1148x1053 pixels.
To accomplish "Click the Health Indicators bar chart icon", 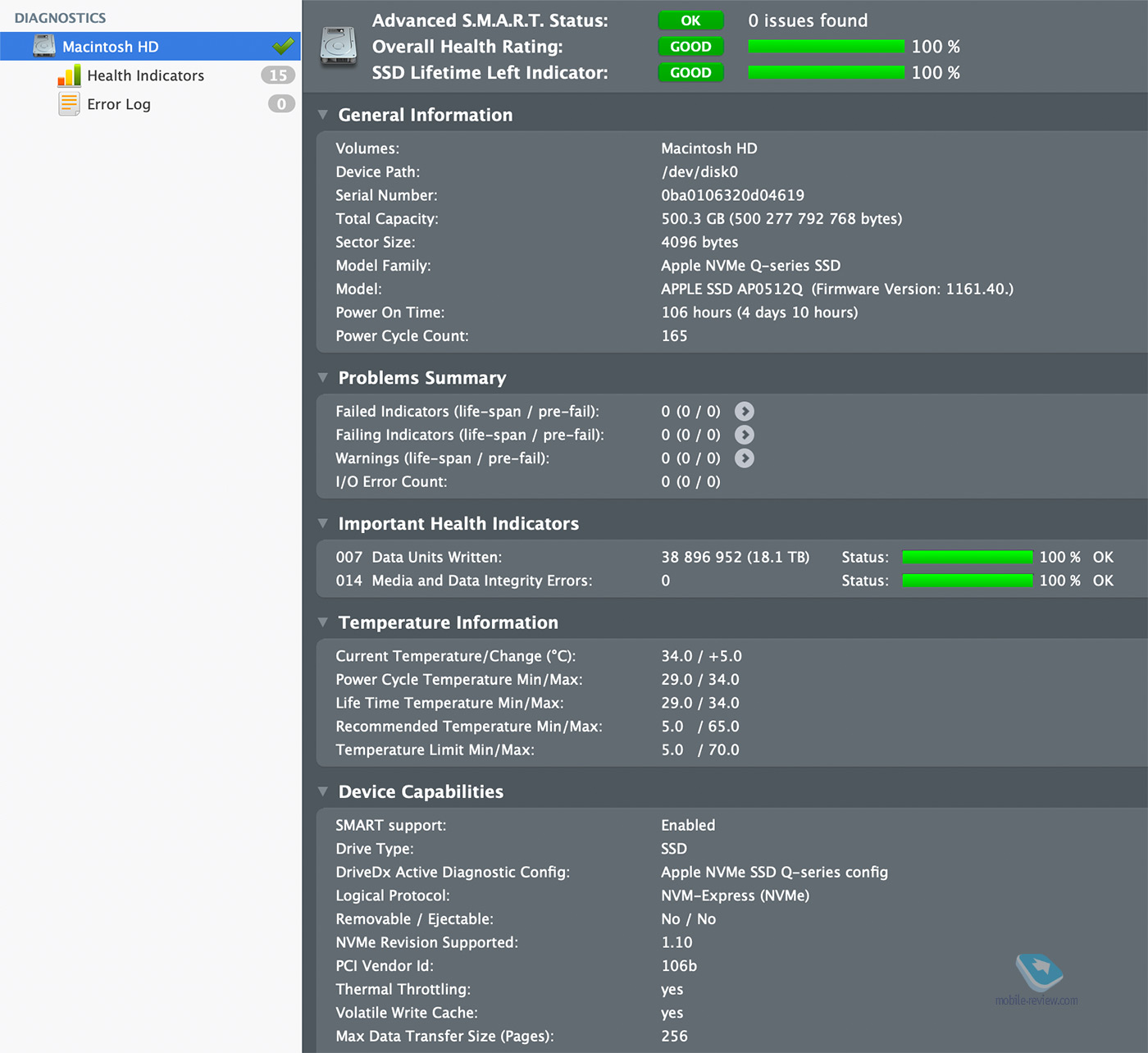I will (69, 75).
